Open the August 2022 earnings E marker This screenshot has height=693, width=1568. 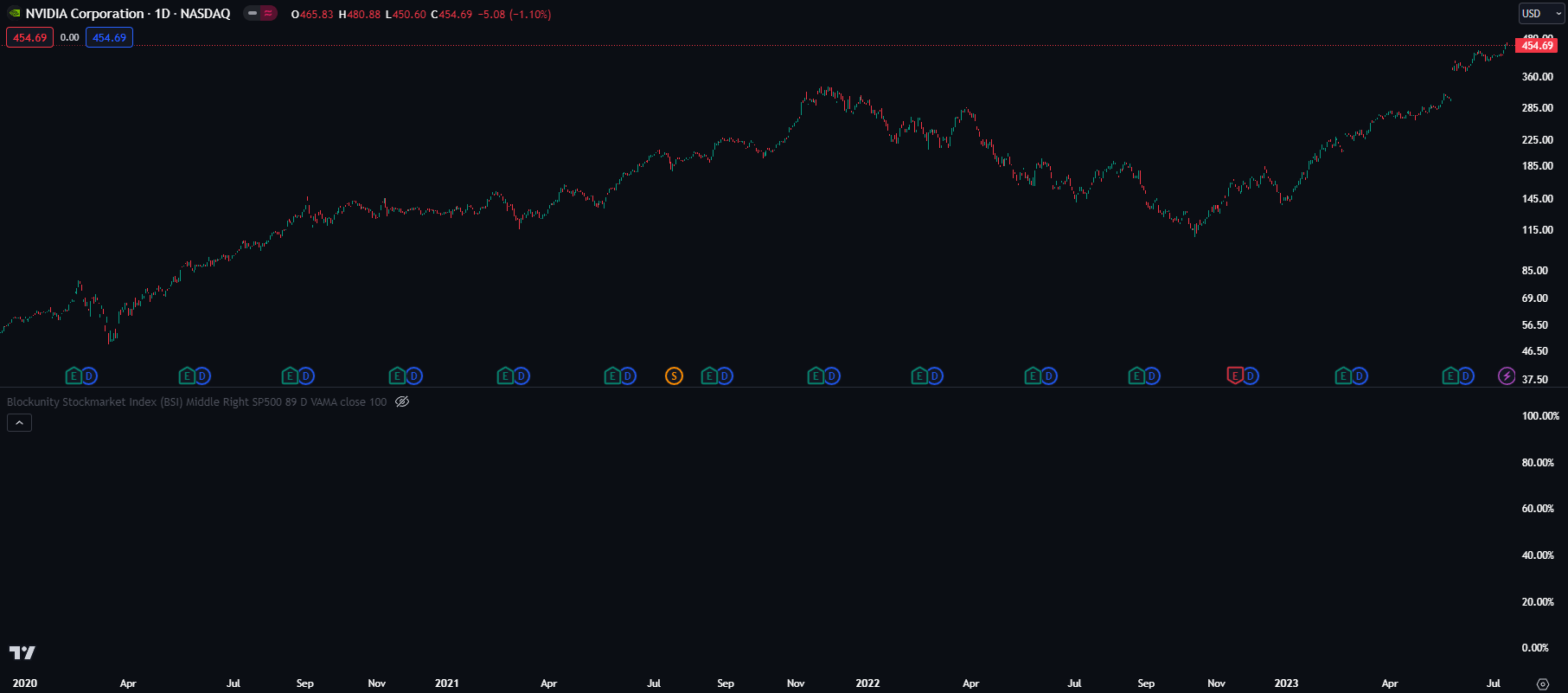(x=1136, y=376)
